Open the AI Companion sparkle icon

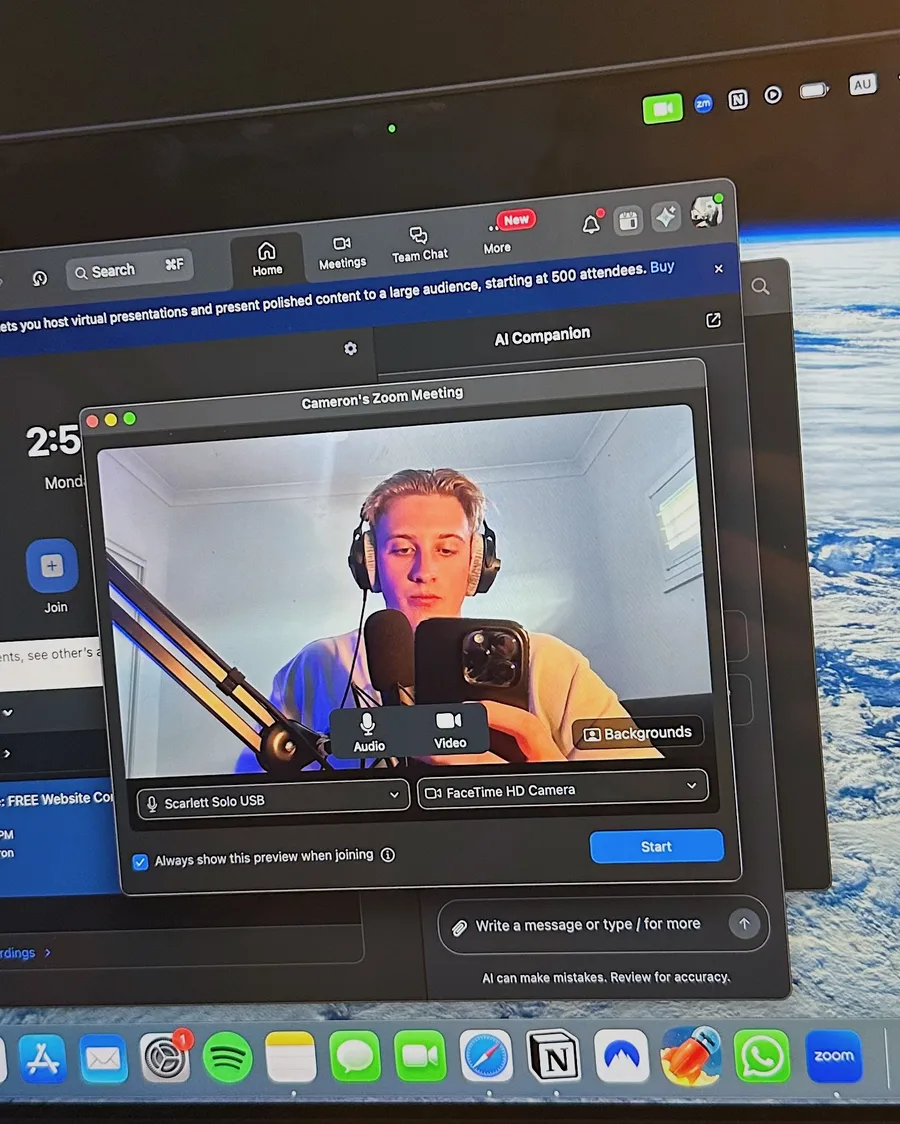(666, 216)
